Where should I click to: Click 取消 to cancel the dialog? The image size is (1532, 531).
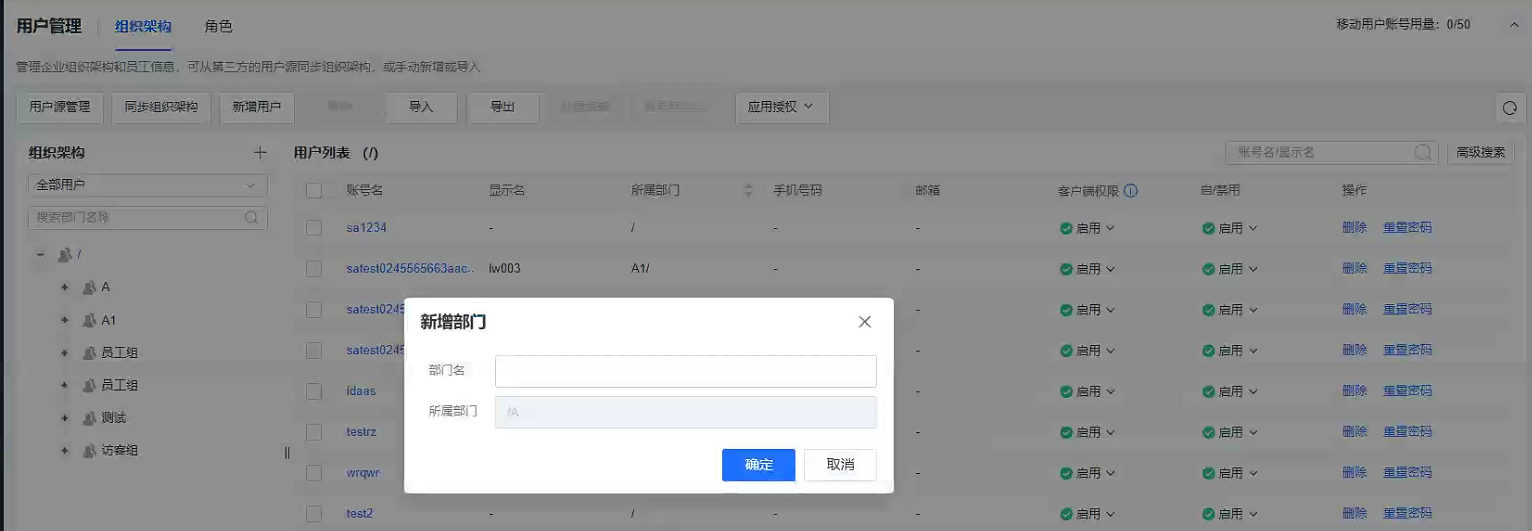click(x=840, y=465)
